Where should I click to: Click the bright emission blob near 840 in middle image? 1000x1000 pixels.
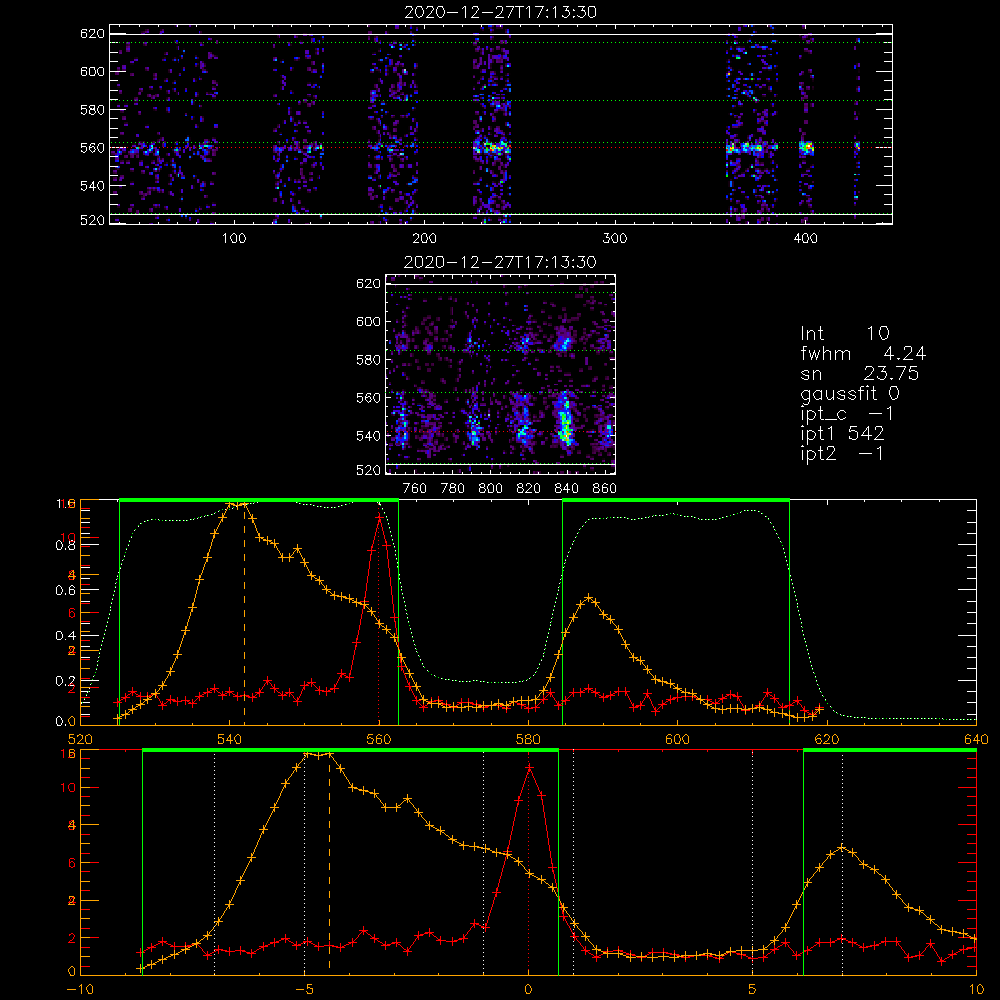[564, 419]
